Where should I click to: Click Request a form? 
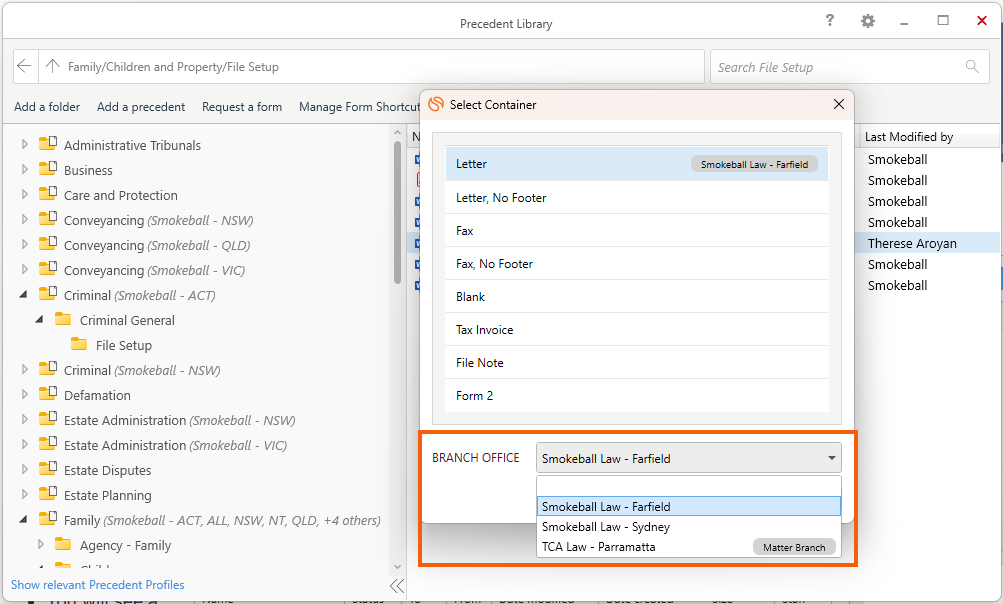pos(242,107)
